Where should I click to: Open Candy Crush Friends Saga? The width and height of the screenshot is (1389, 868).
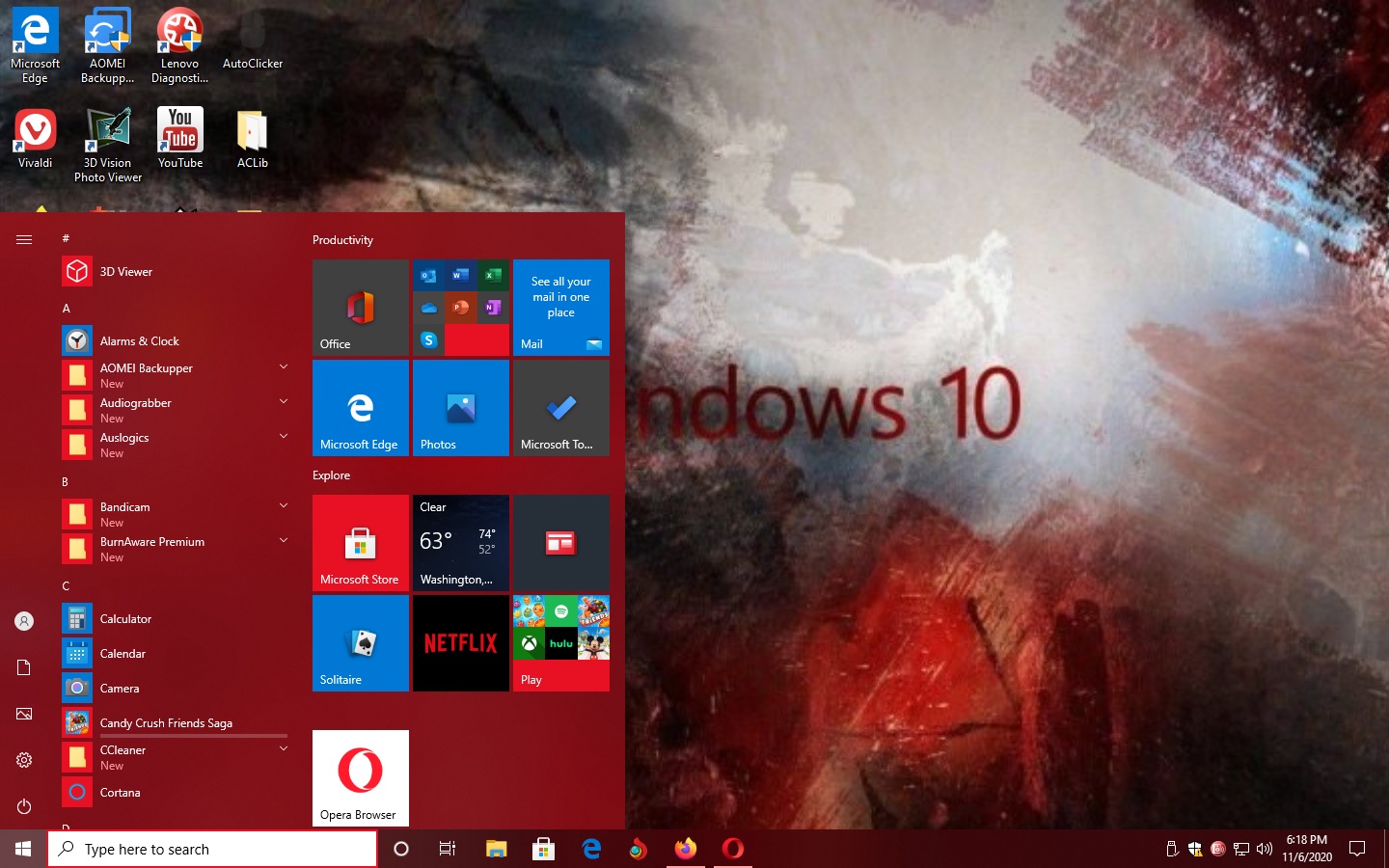coord(174,723)
